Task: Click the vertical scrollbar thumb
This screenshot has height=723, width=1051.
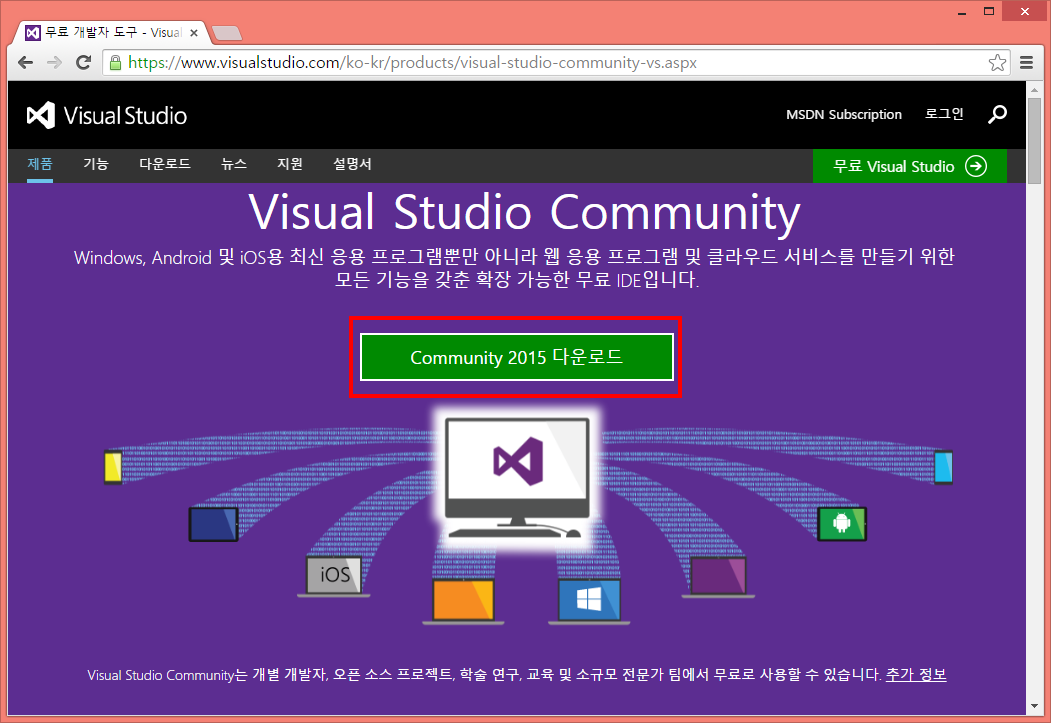Action: click(1034, 139)
